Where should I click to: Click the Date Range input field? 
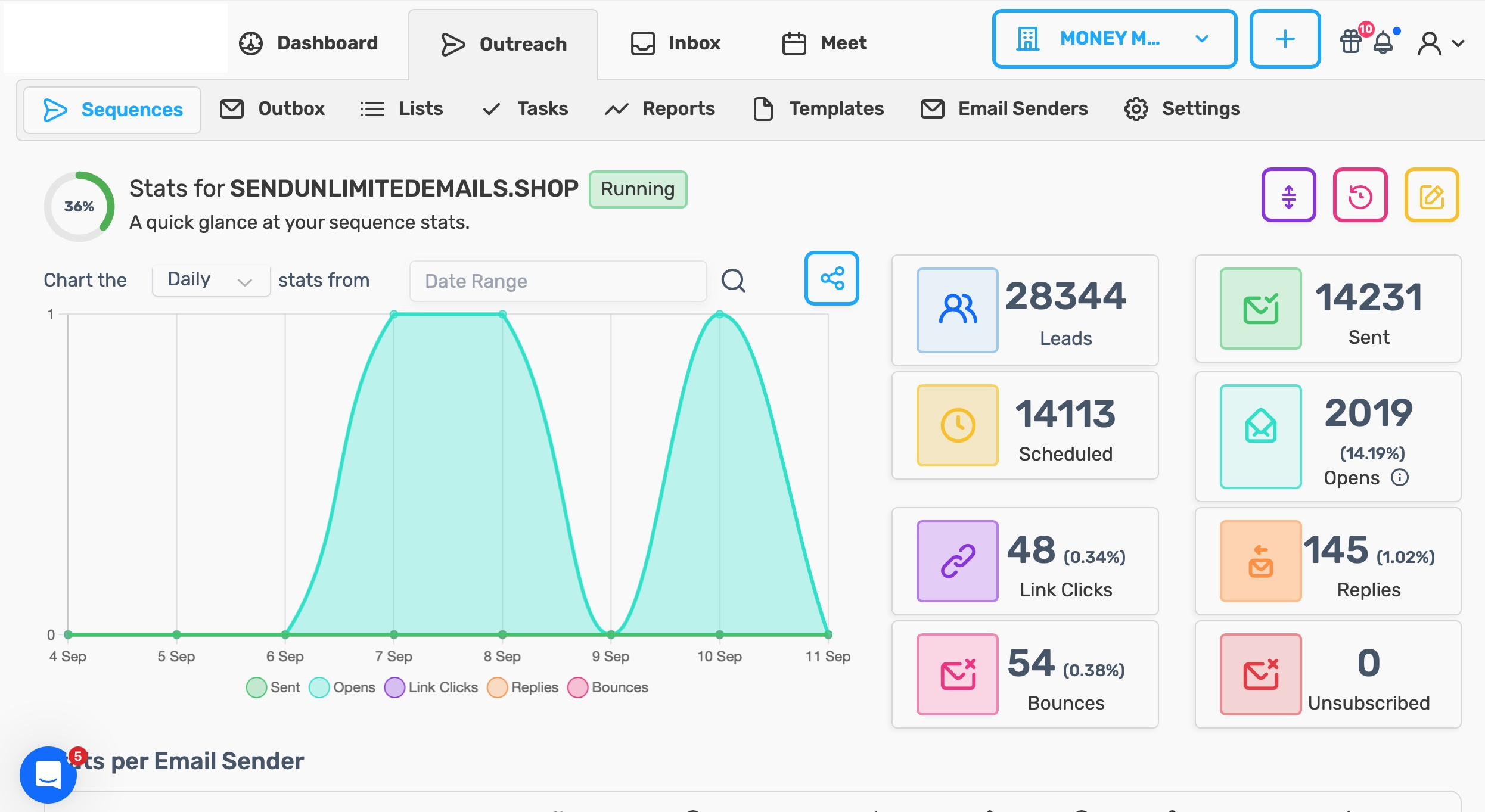tap(557, 281)
